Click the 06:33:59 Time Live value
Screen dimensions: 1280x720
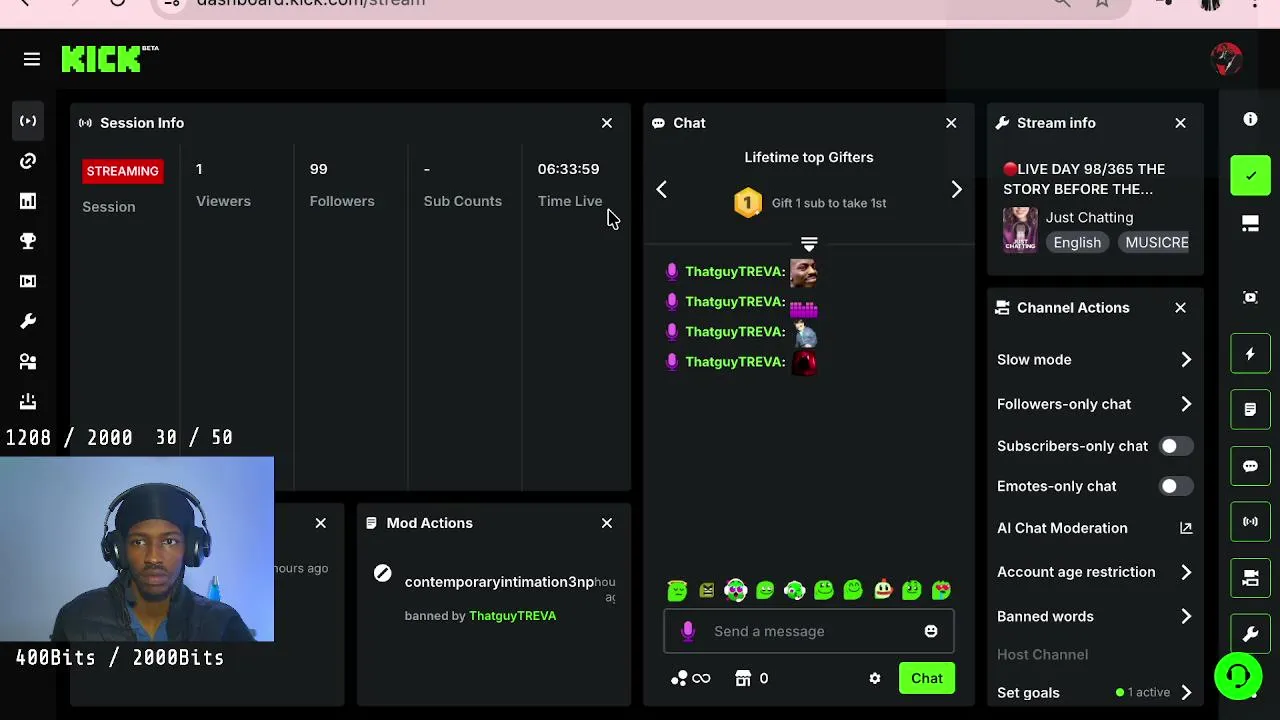pyautogui.click(x=568, y=169)
